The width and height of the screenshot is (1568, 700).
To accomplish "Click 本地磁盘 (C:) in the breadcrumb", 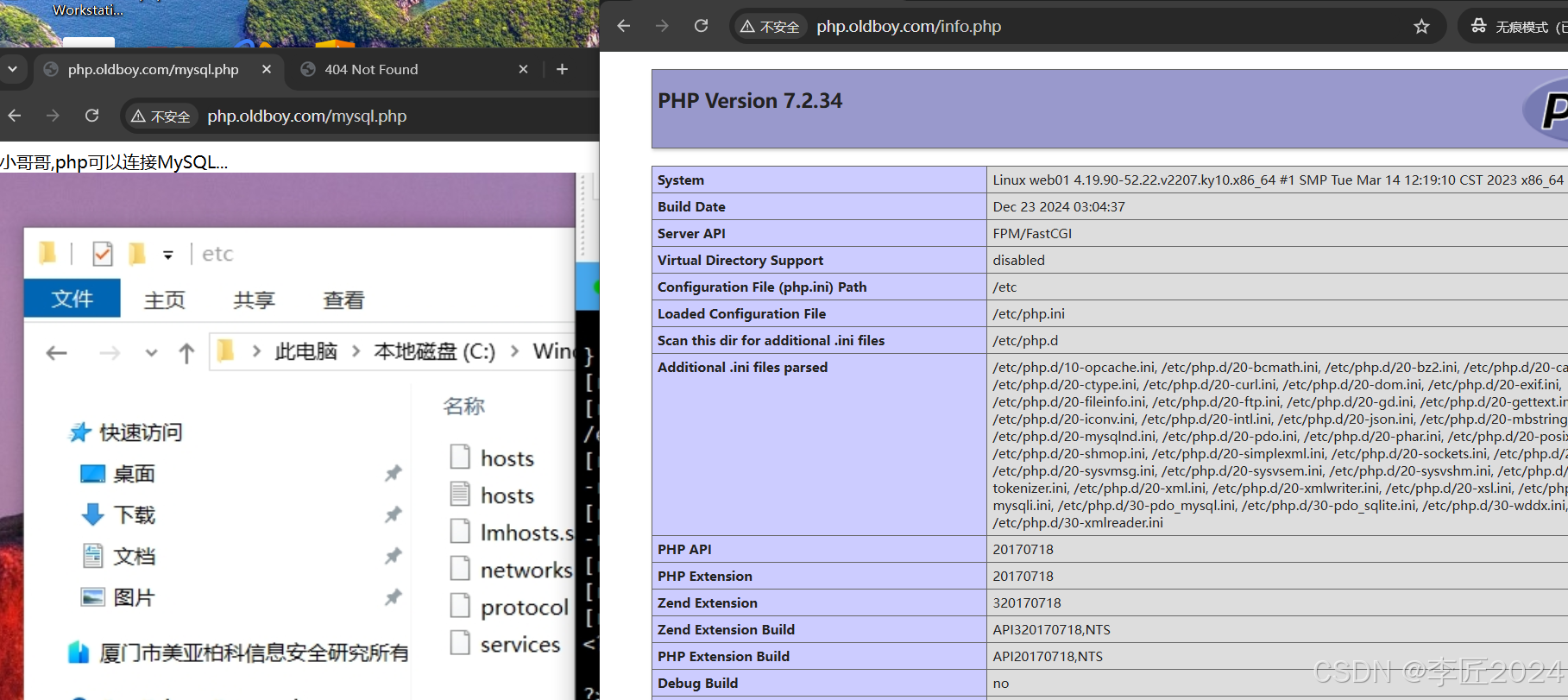I will pyautogui.click(x=434, y=351).
